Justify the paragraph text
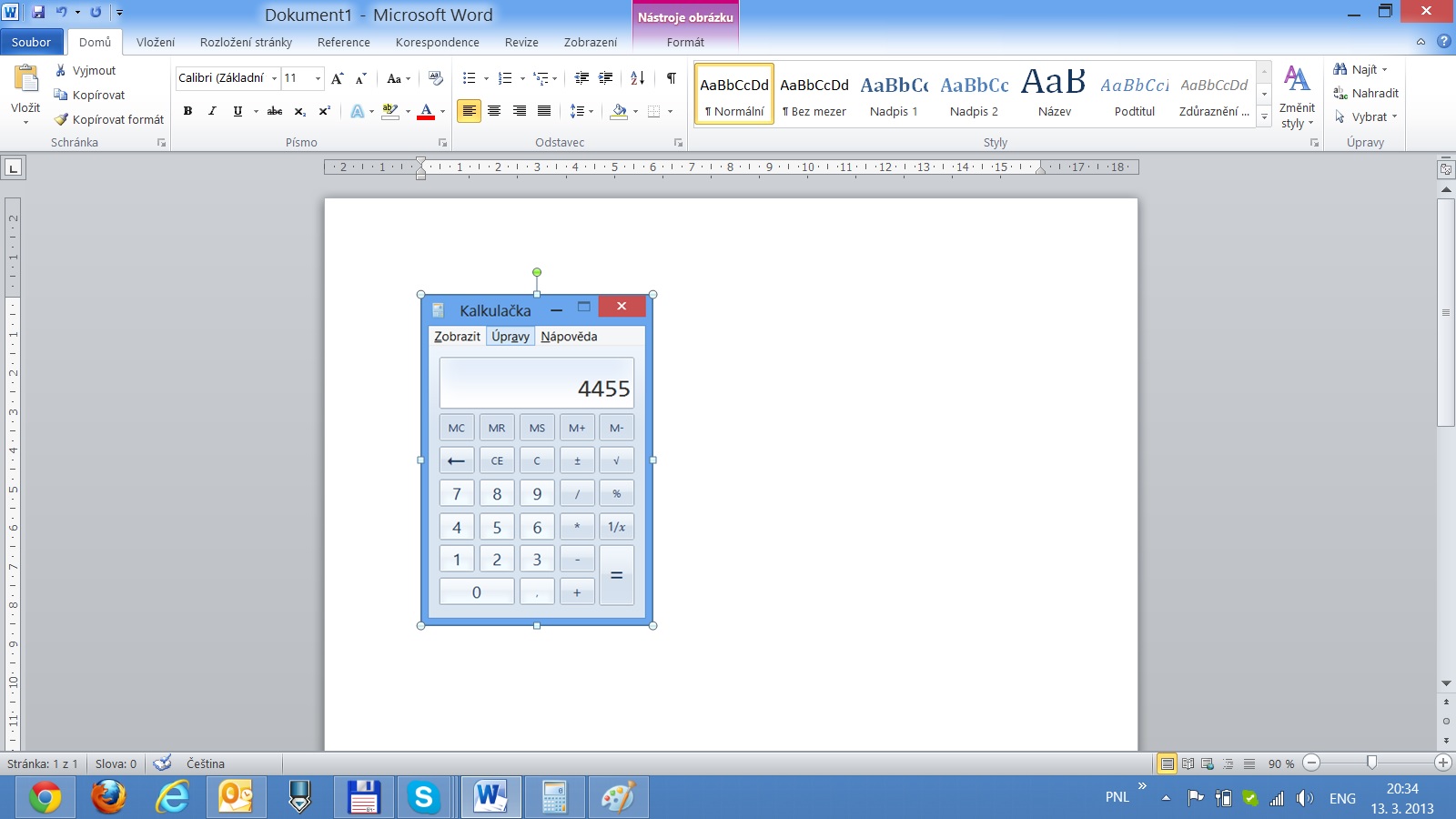 pyautogui.click(x=544, y=111)
